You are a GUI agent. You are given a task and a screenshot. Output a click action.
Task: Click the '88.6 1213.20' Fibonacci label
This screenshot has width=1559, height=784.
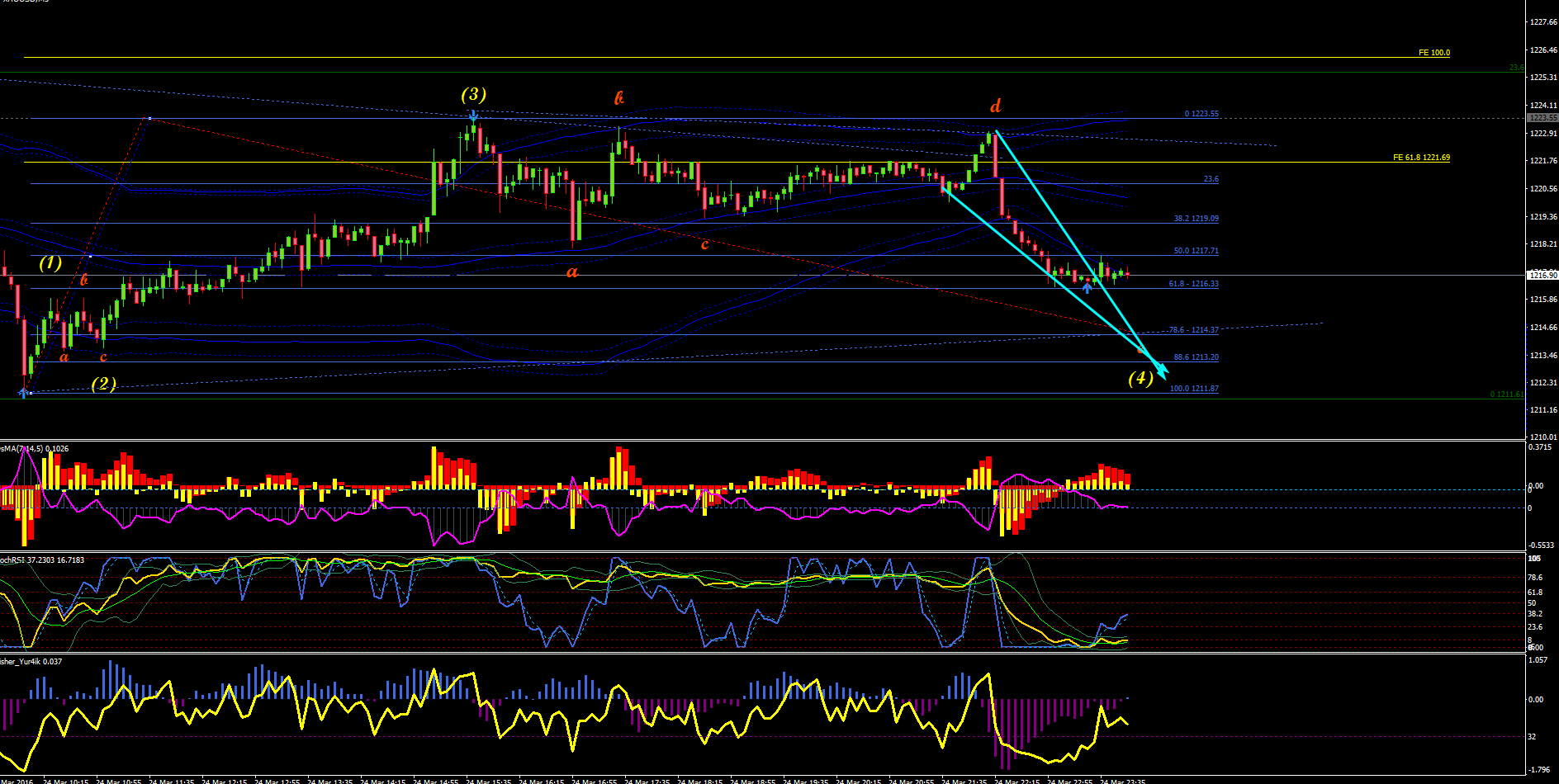click(1196, 357)
